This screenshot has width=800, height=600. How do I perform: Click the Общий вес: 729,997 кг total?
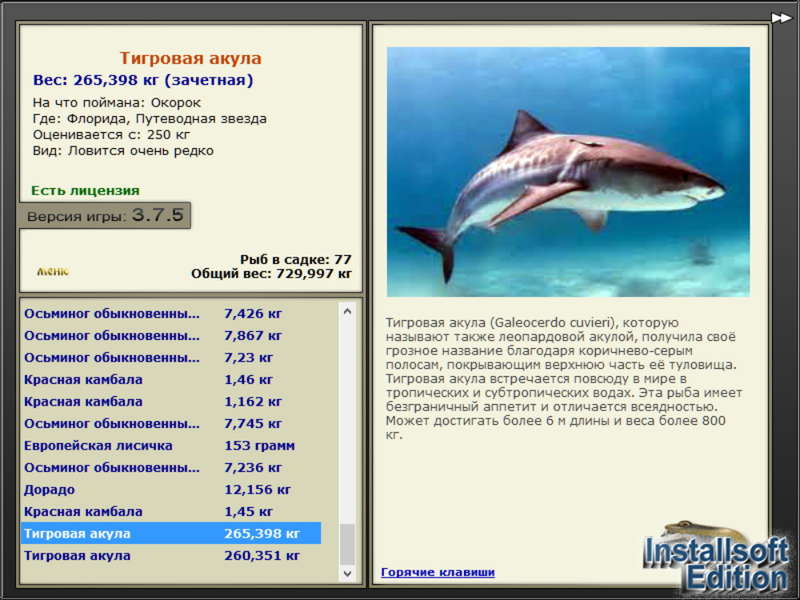pos(271,274)
